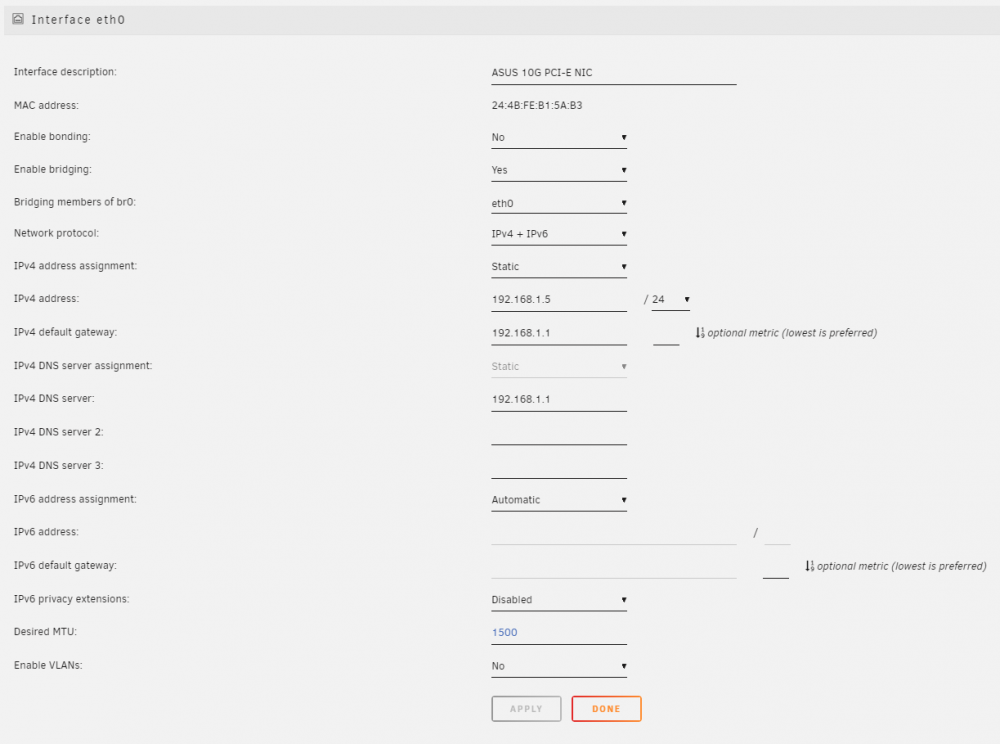Open IPv6 privacy extensions dropdown
Screen dimensions: 1000x744
[559, 600]
